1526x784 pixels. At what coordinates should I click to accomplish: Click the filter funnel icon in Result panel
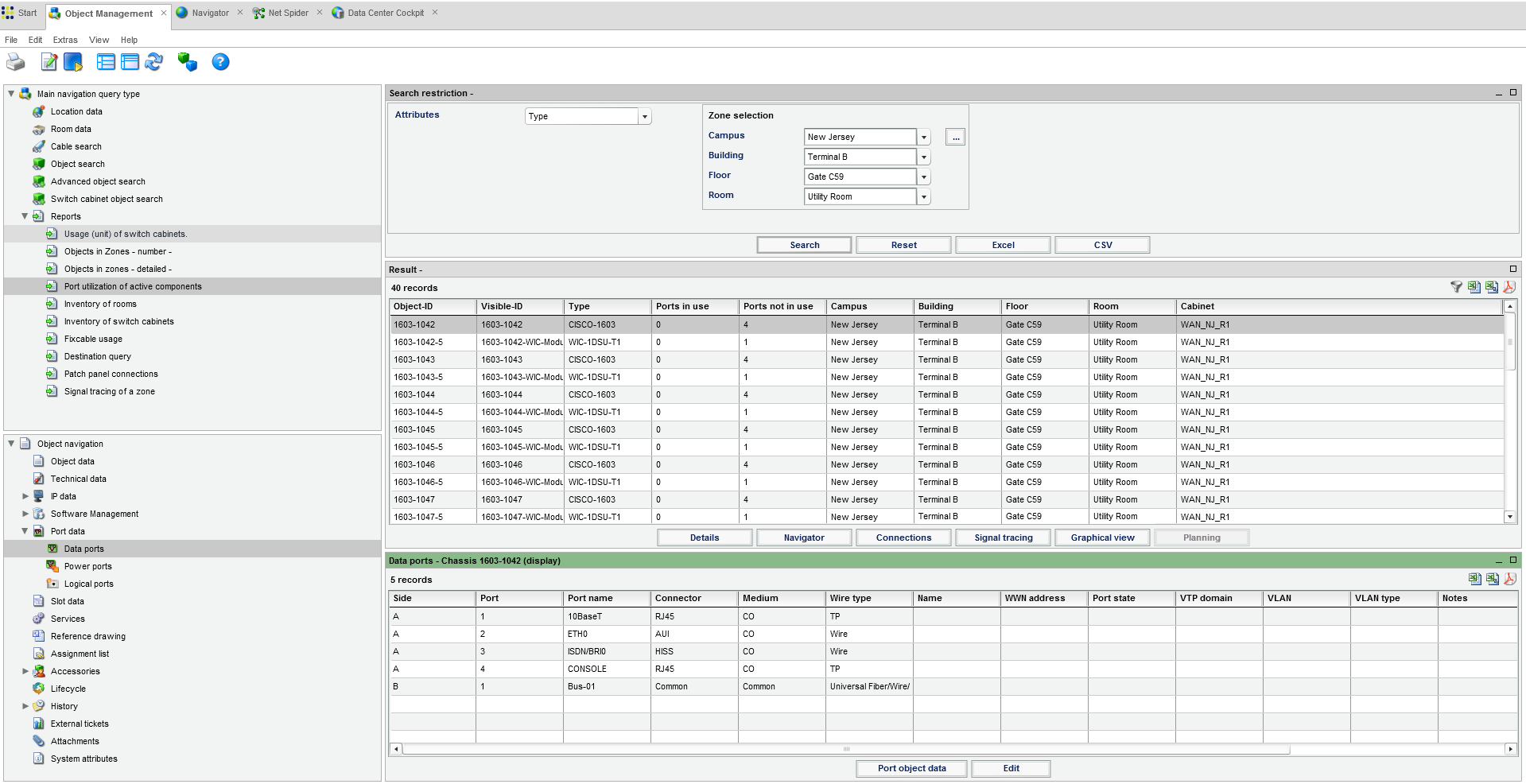point(1456,287)
